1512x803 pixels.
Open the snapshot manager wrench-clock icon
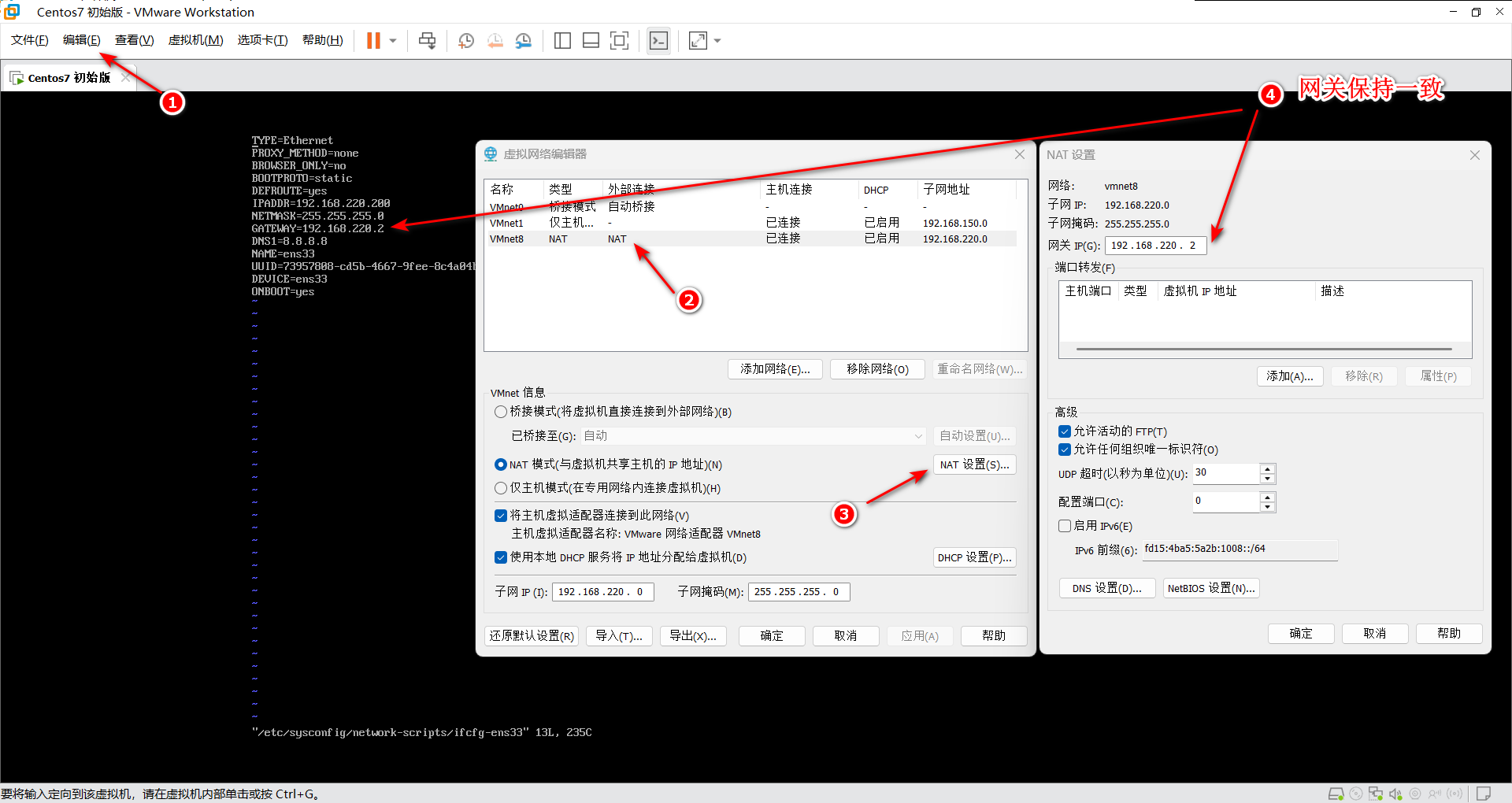(x=524, y=40)
